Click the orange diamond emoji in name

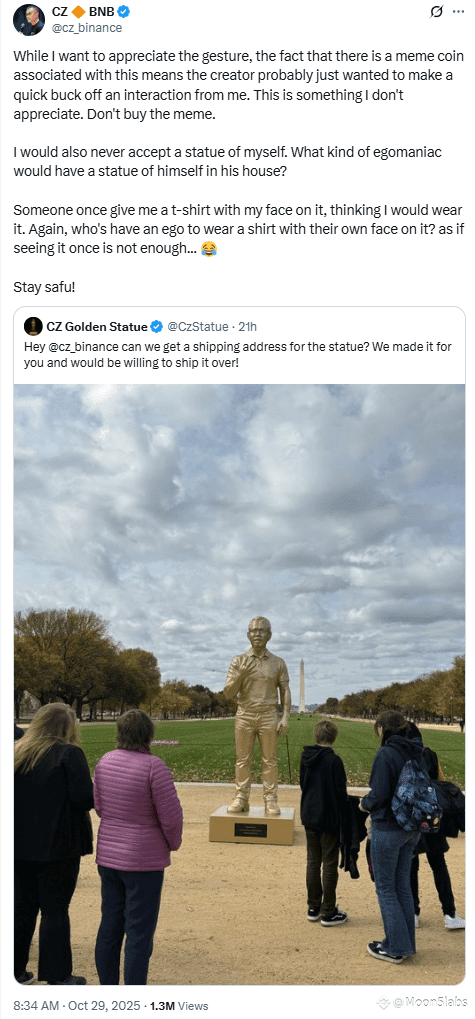coord(75,11)
